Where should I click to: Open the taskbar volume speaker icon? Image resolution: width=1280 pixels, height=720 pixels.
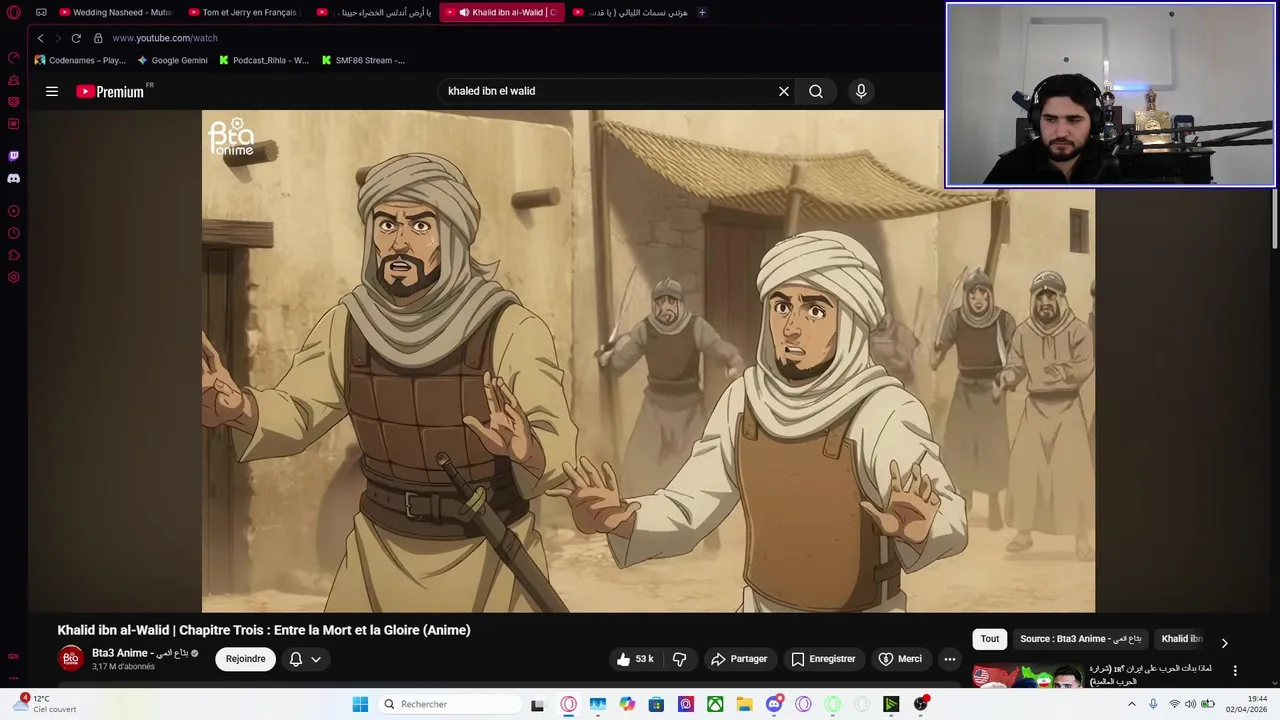pos(1190,704)
